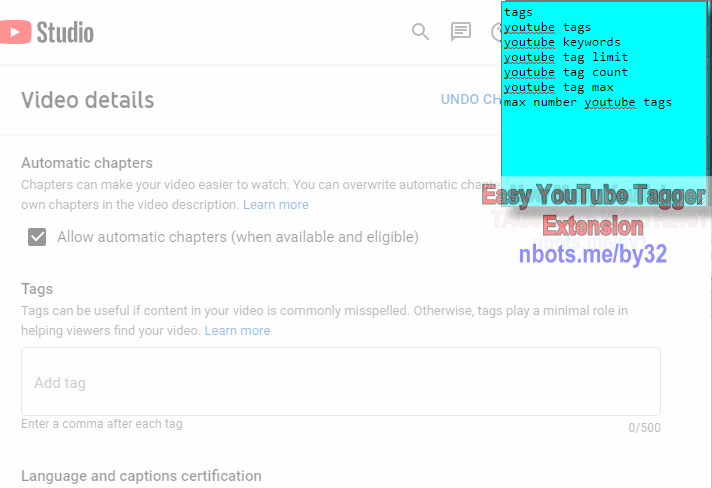This screenshot has height=488, width=712.
Task: Click the Tags section heading
Action: tap(37, 289)
